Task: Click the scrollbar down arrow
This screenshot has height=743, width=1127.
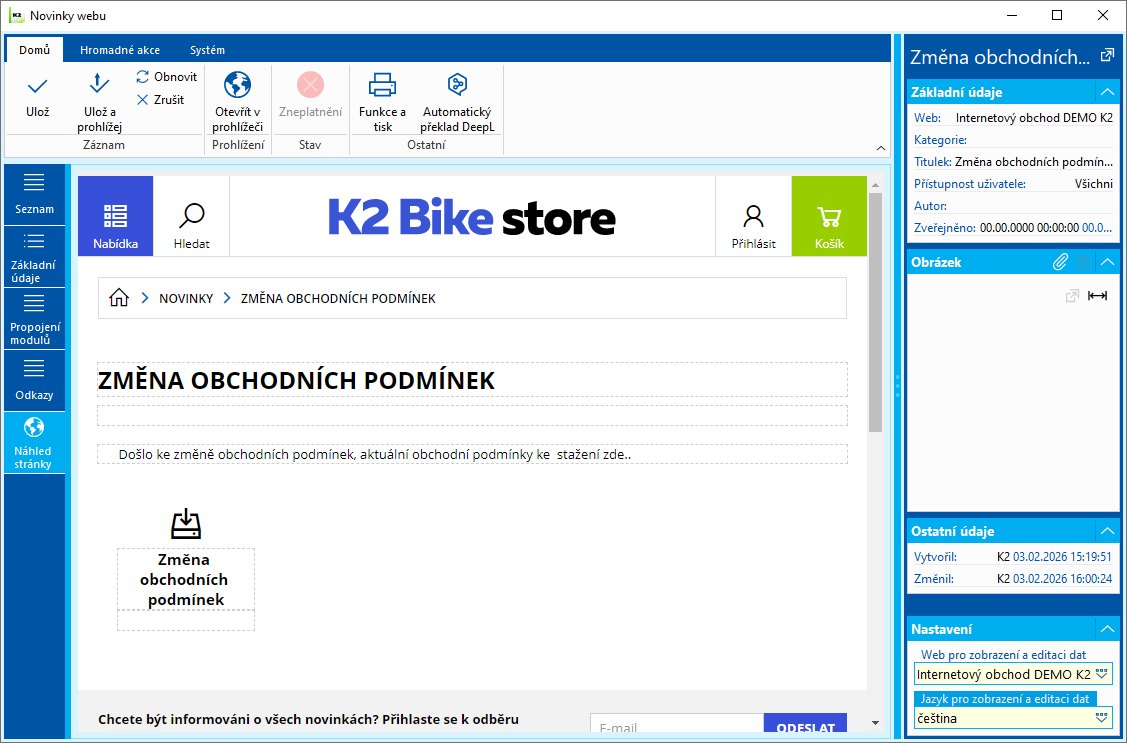Action: (x=875, y=723)
